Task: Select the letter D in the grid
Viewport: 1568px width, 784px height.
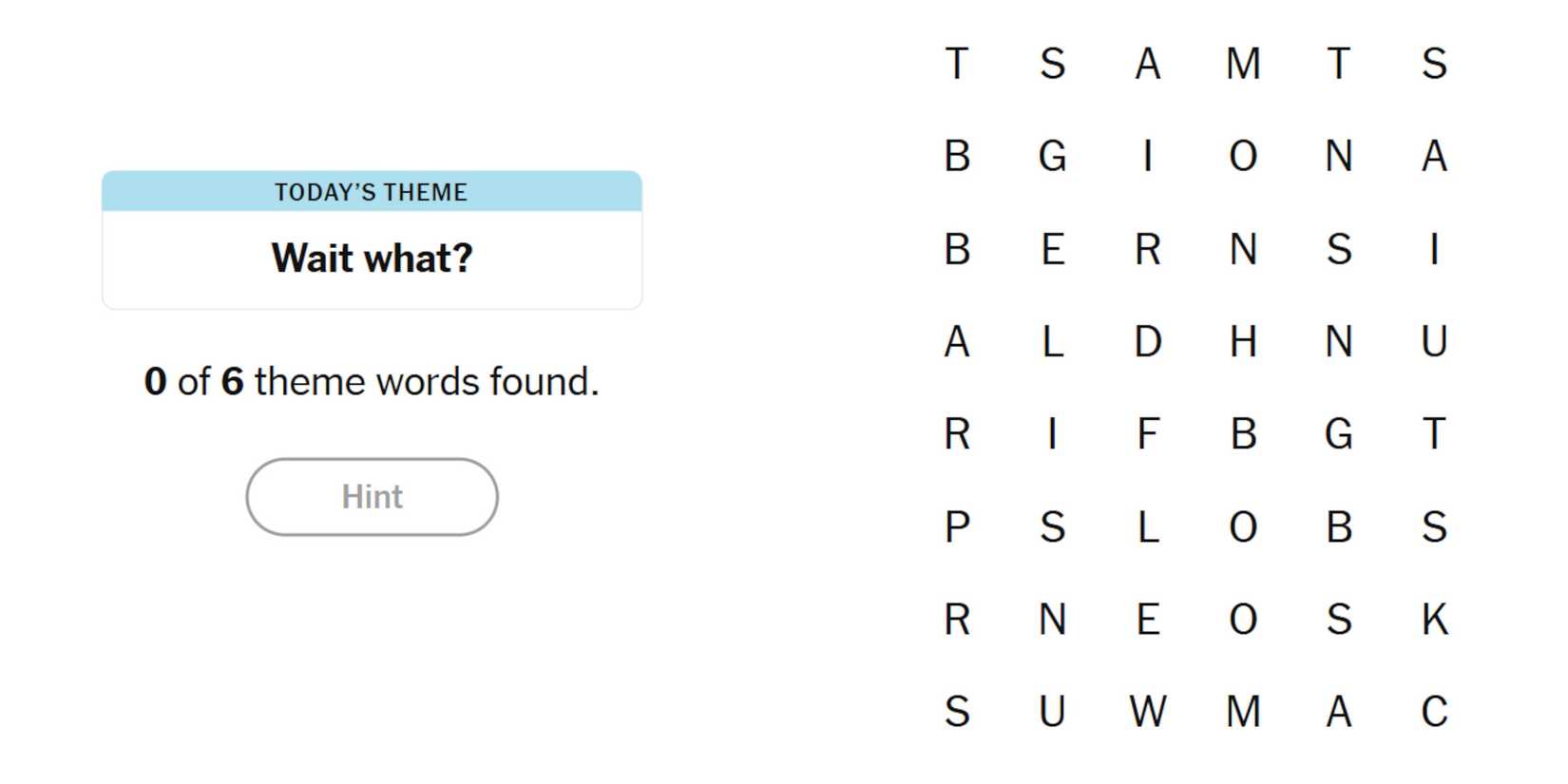Action: coord(1148,341)
